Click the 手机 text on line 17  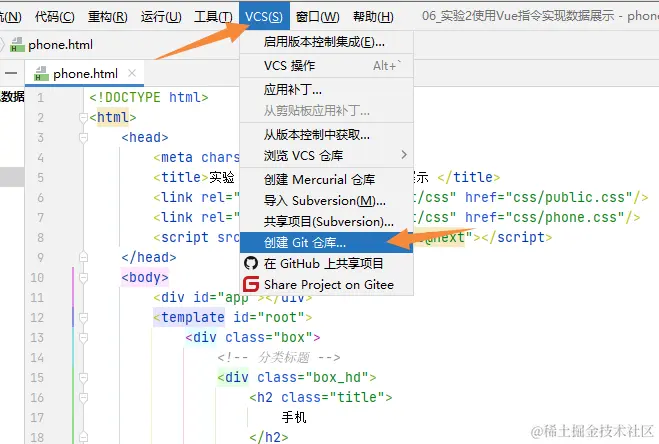(x=294, y=418)
